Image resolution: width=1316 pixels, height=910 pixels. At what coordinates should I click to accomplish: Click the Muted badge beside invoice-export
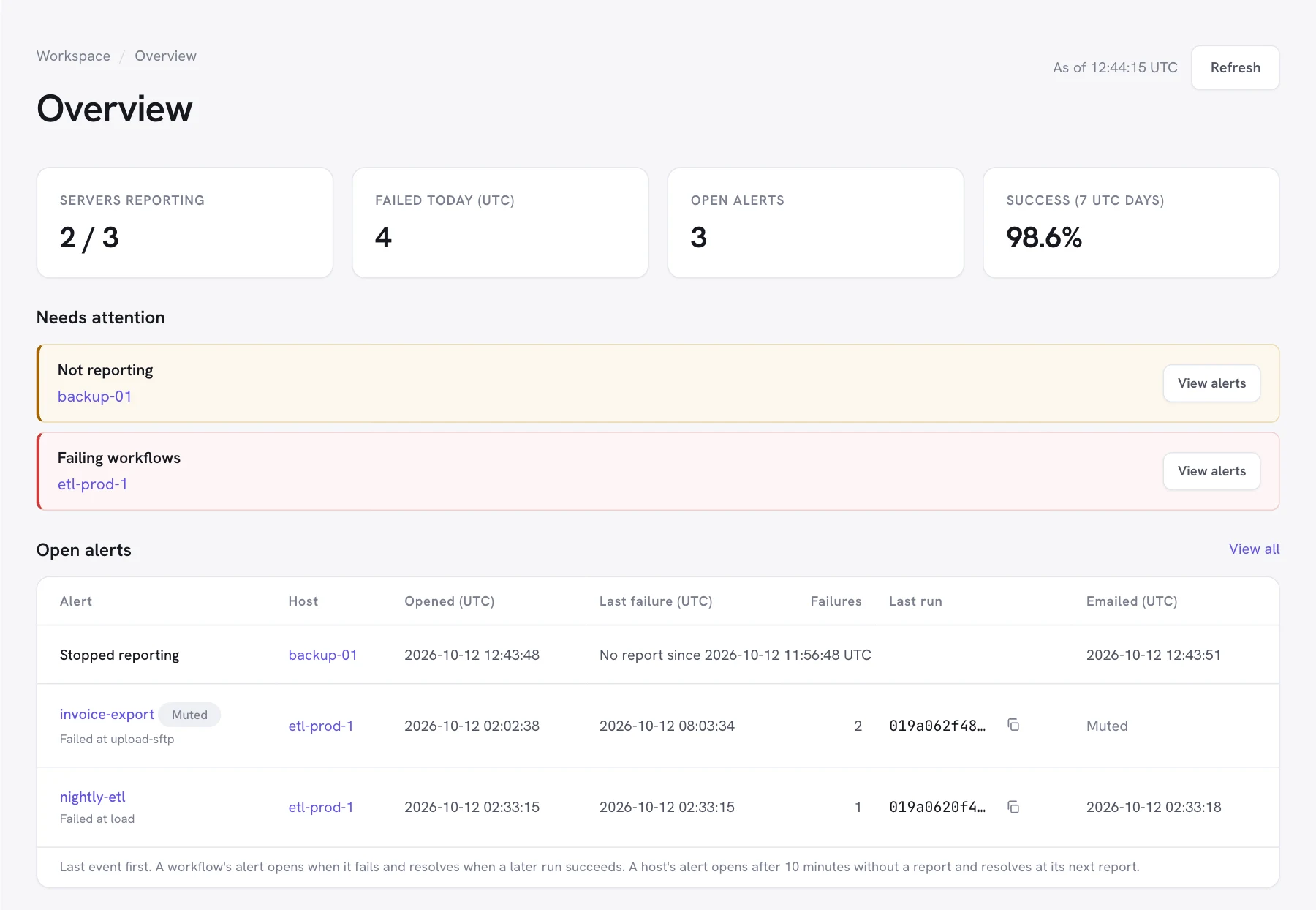189,715
